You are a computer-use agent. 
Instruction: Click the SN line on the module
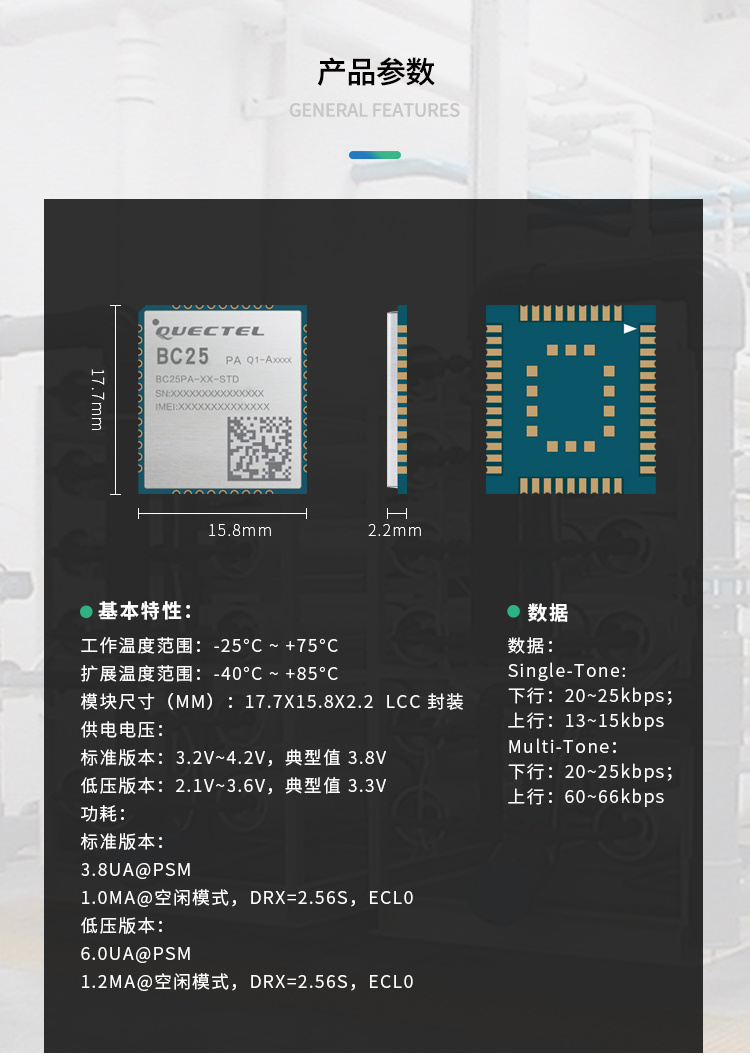(209, 393)
